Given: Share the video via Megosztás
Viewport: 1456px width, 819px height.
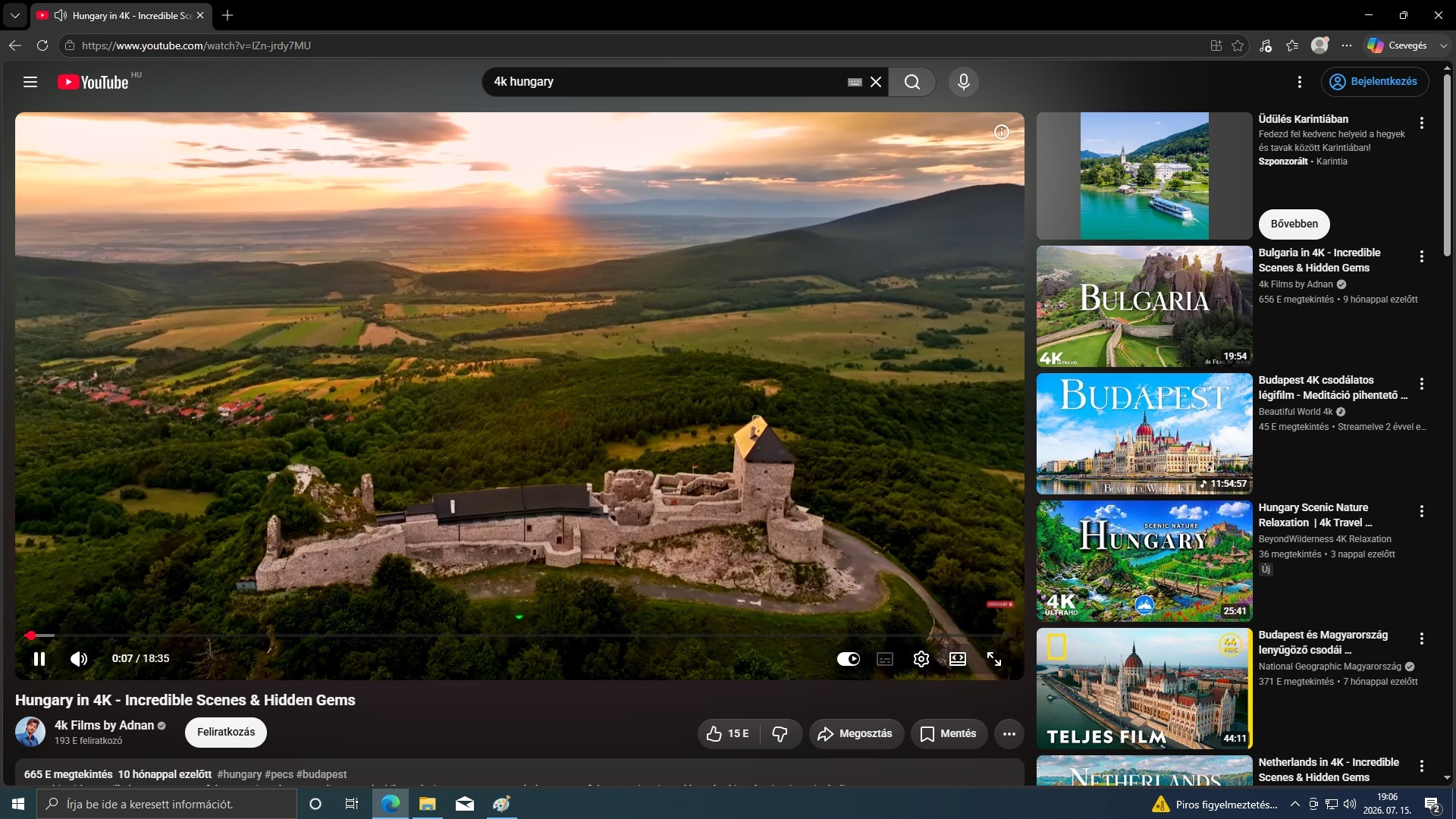Looking at the screenshot, I should pyautogui.click(x=856, y=734).
